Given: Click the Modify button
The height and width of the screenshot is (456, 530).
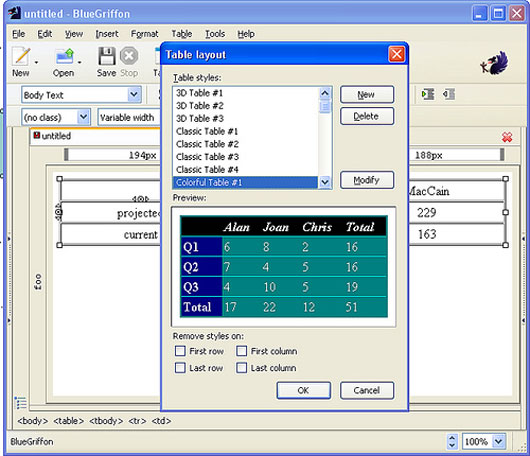Looking at the screenshot, I should 367,180.
